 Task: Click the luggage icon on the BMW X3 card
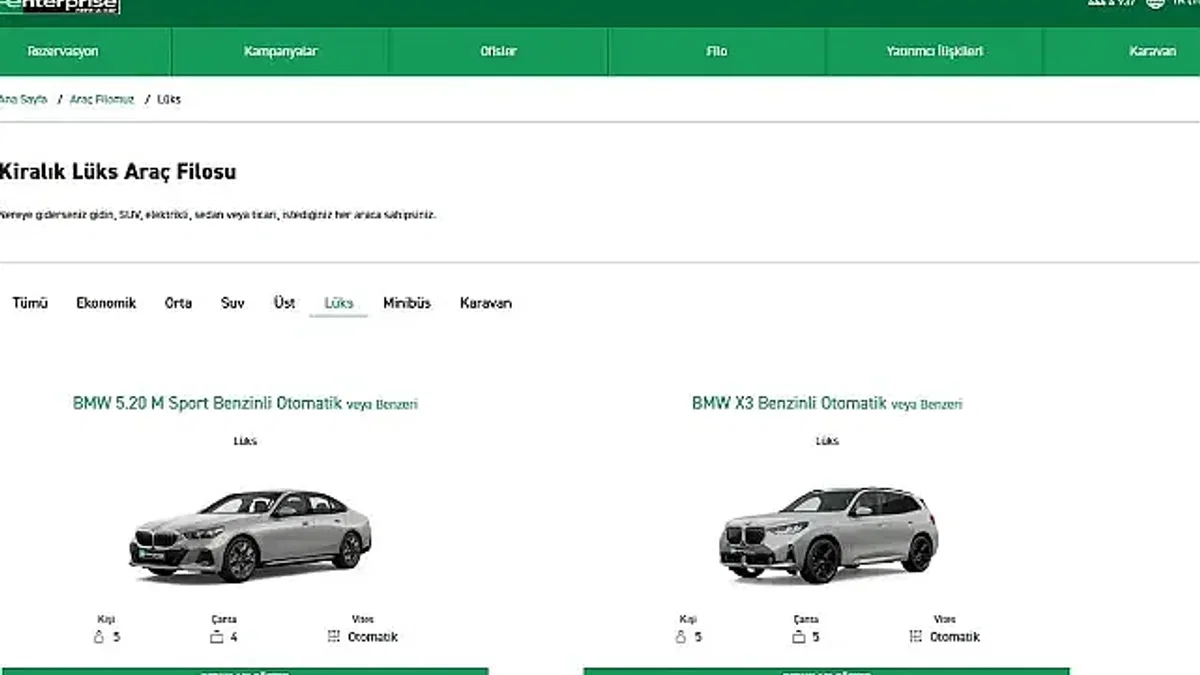click(x=799, y=637)
